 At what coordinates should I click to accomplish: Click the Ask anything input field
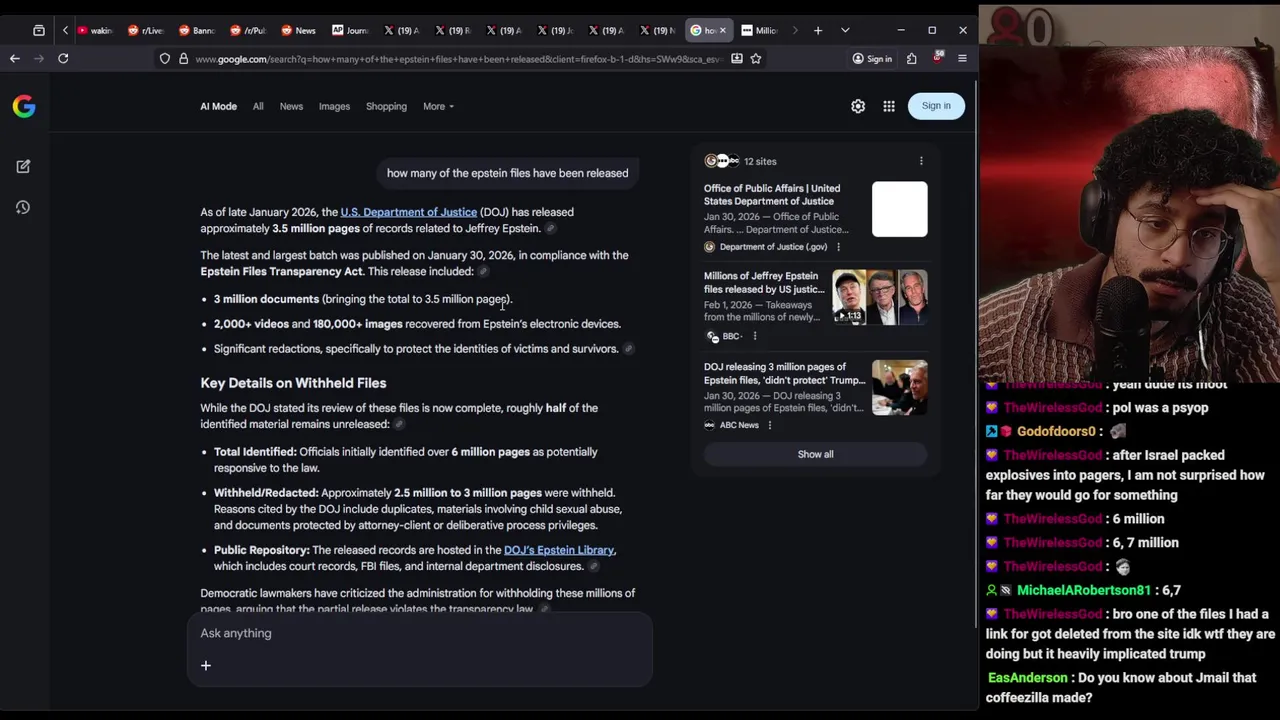pyautogui.click(x=419, y=633)
